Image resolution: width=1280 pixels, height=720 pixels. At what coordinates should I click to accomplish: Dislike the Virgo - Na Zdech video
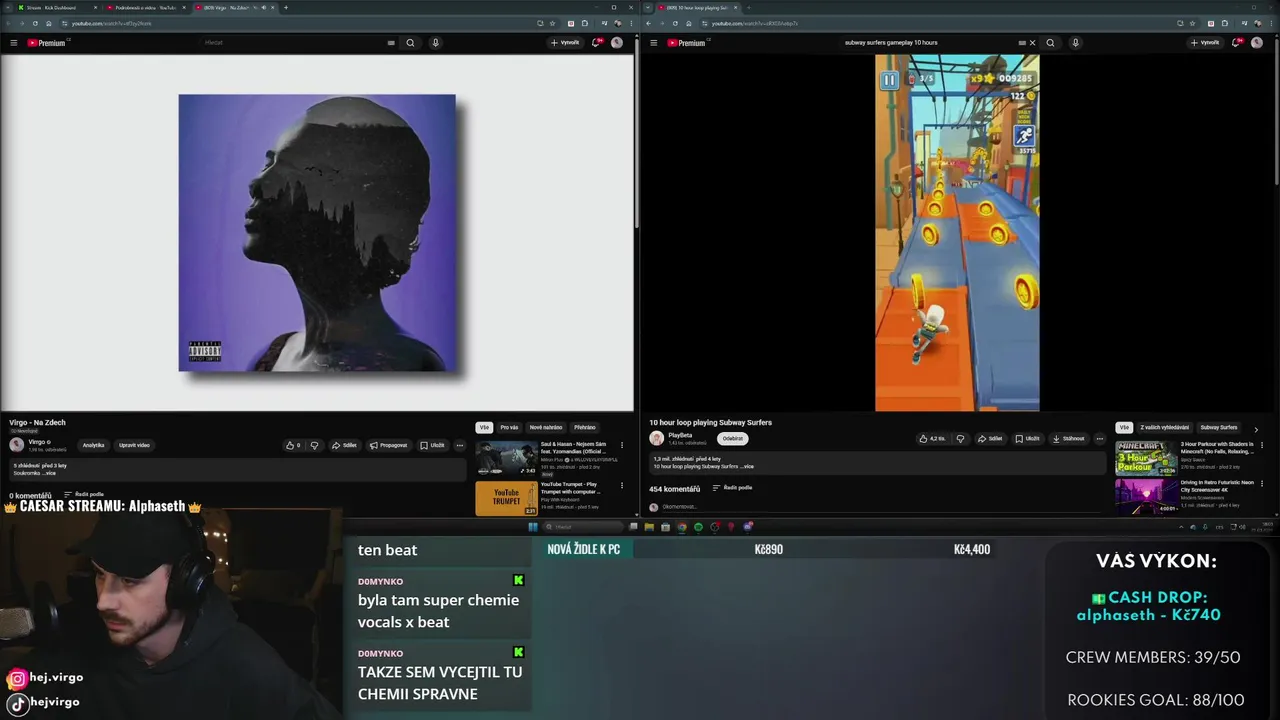[x=314, y=445]
